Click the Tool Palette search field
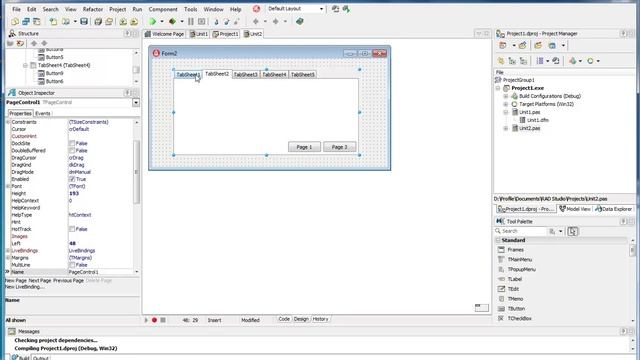Image resolution: width=640 pixels, height=360 pixels. [521, 231]
